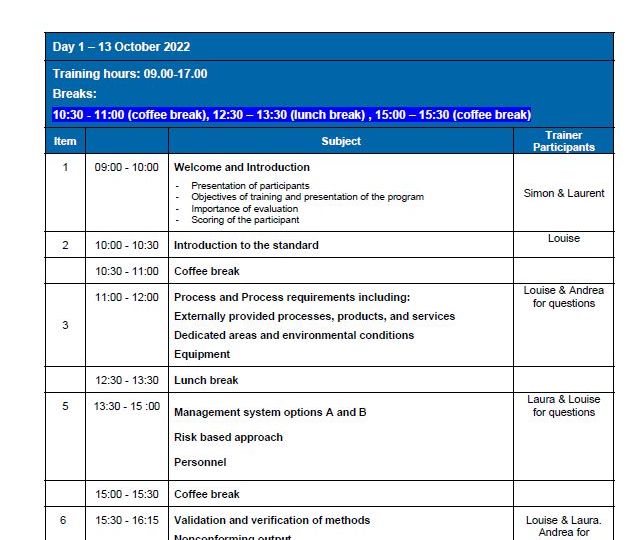Click item number '3' cell
The image size is (644, 540).
pyautogui.click(x=65, y=325)
